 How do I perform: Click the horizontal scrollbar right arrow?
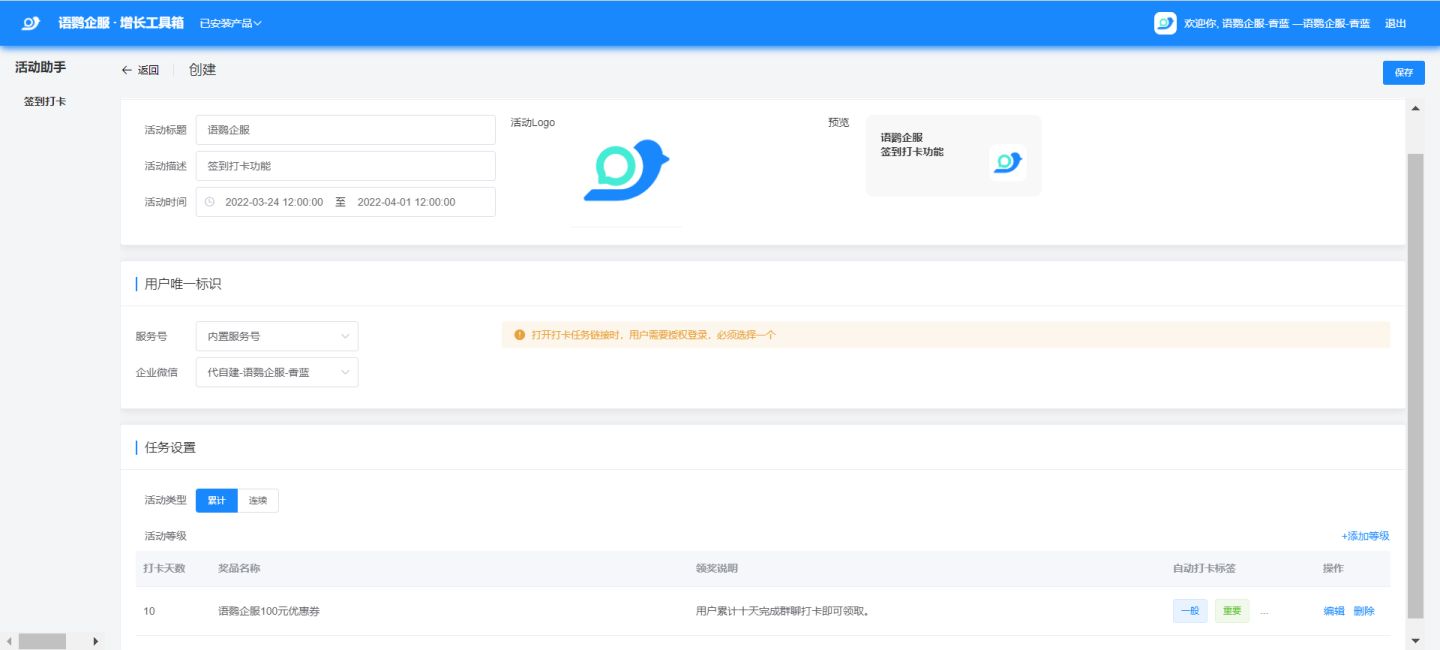96,641
